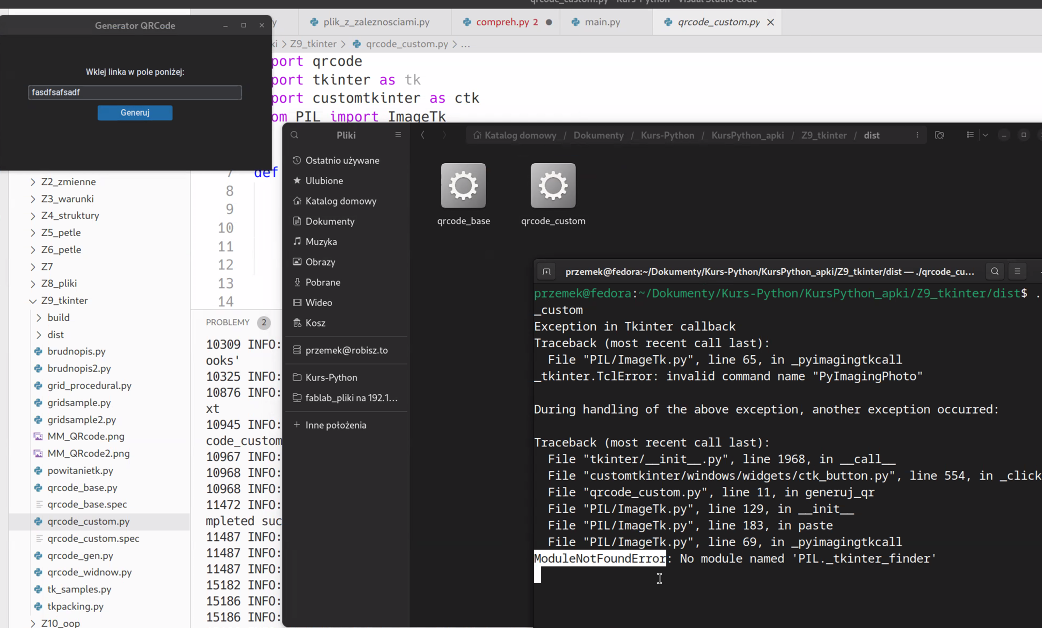Open the hamburger menu beside the Pliki title
Image resolution: width=1042 pixels, height=628 pixels.
pyautogui.click(x=398, y=135)
